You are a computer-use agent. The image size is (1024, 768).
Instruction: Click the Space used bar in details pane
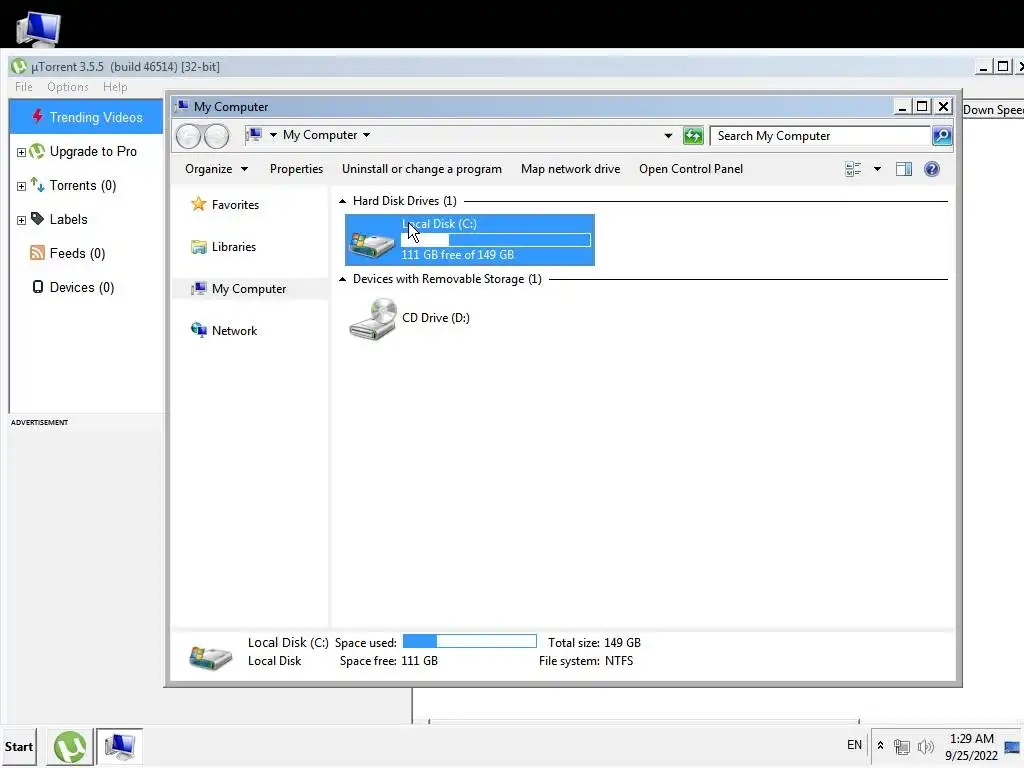pos(470,641)
